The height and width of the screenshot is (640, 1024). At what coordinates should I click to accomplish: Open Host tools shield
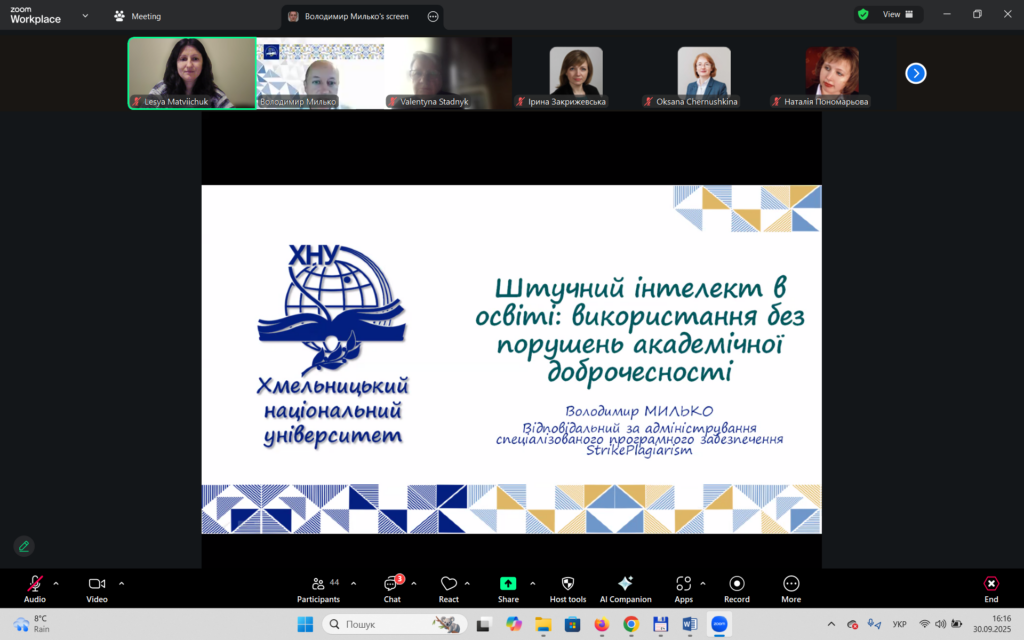point(568,588)
